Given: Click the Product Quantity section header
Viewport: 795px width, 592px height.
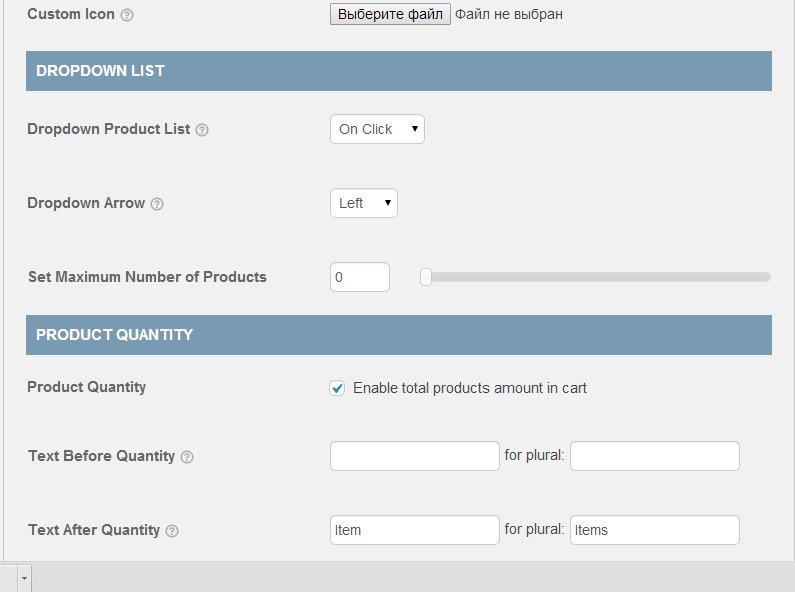Looking at the screenshot, I should (x=399, y=335).
